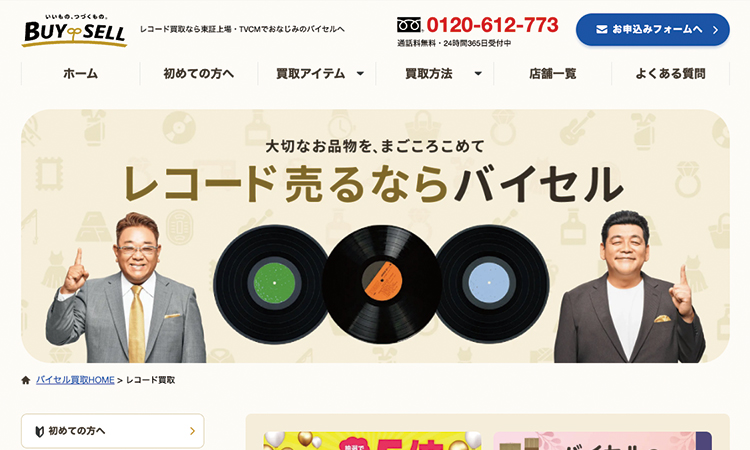
Task: Open the よくある質問 page
Action: tap(671, 74)
